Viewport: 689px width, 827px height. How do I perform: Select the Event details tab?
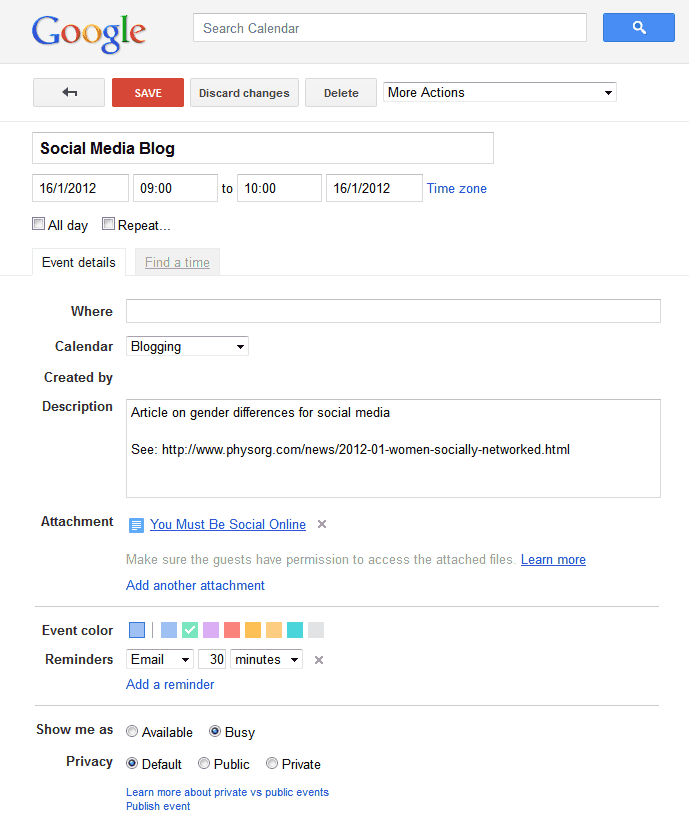click(79, 262)
